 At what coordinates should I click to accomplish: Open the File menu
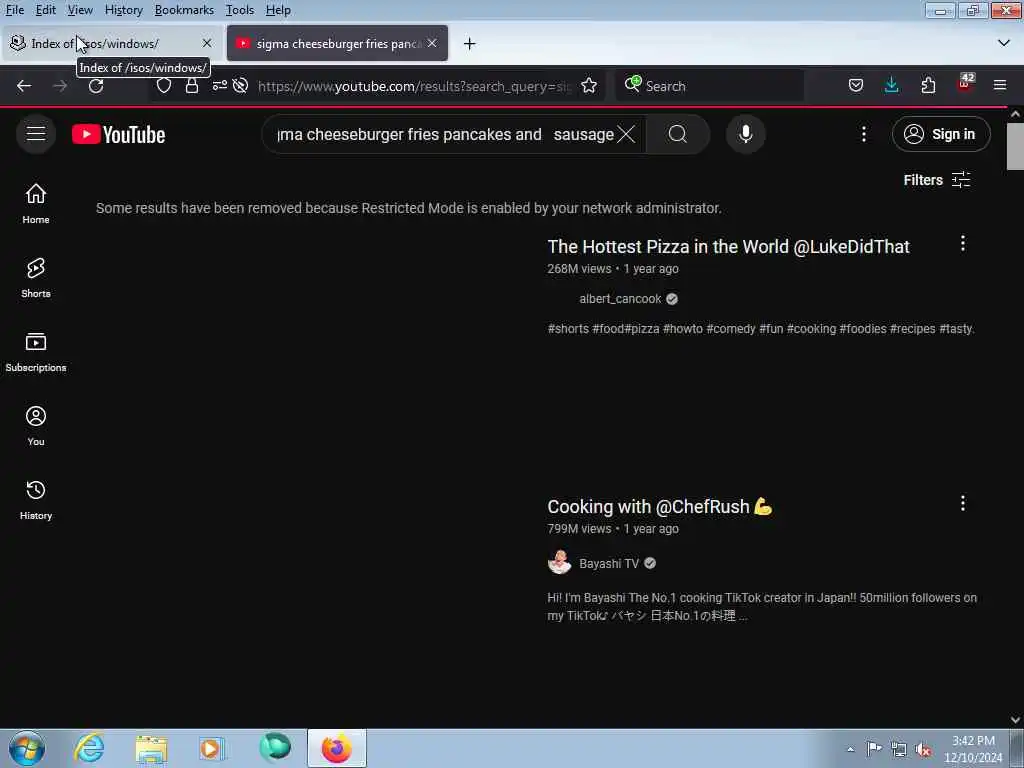(x=15, y=10)
